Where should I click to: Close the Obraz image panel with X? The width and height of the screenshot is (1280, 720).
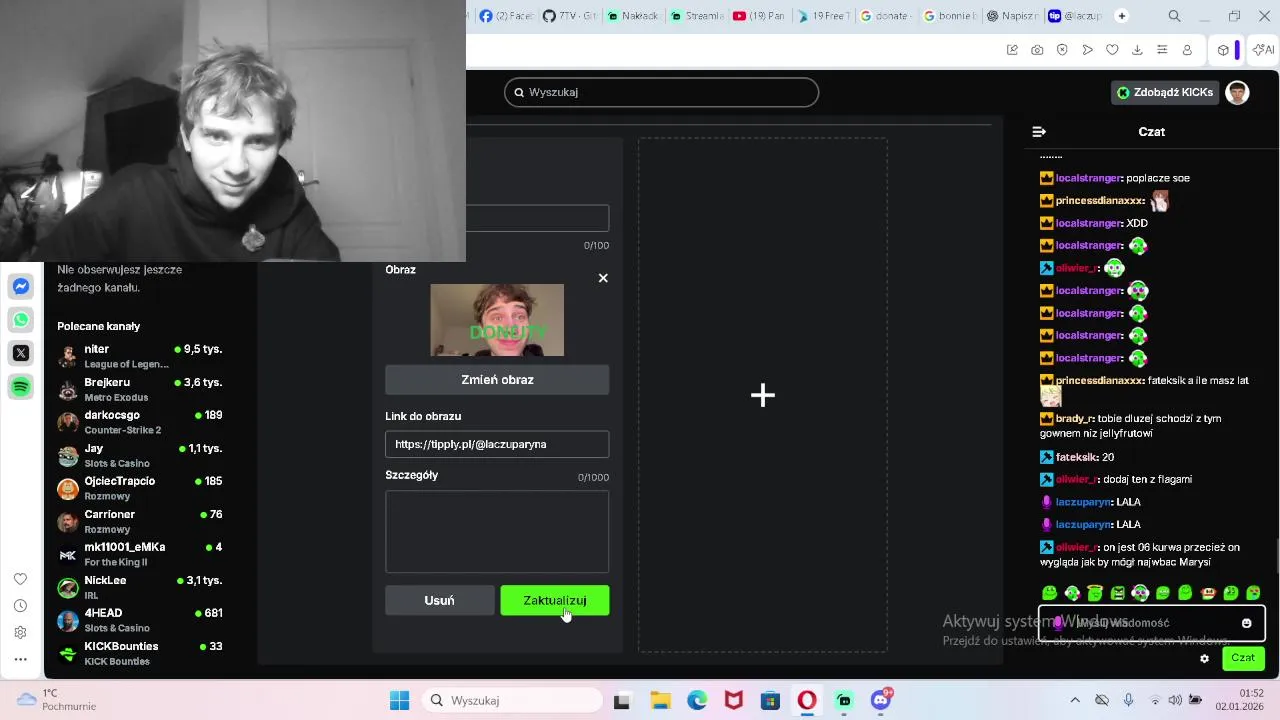pos(603,278)
